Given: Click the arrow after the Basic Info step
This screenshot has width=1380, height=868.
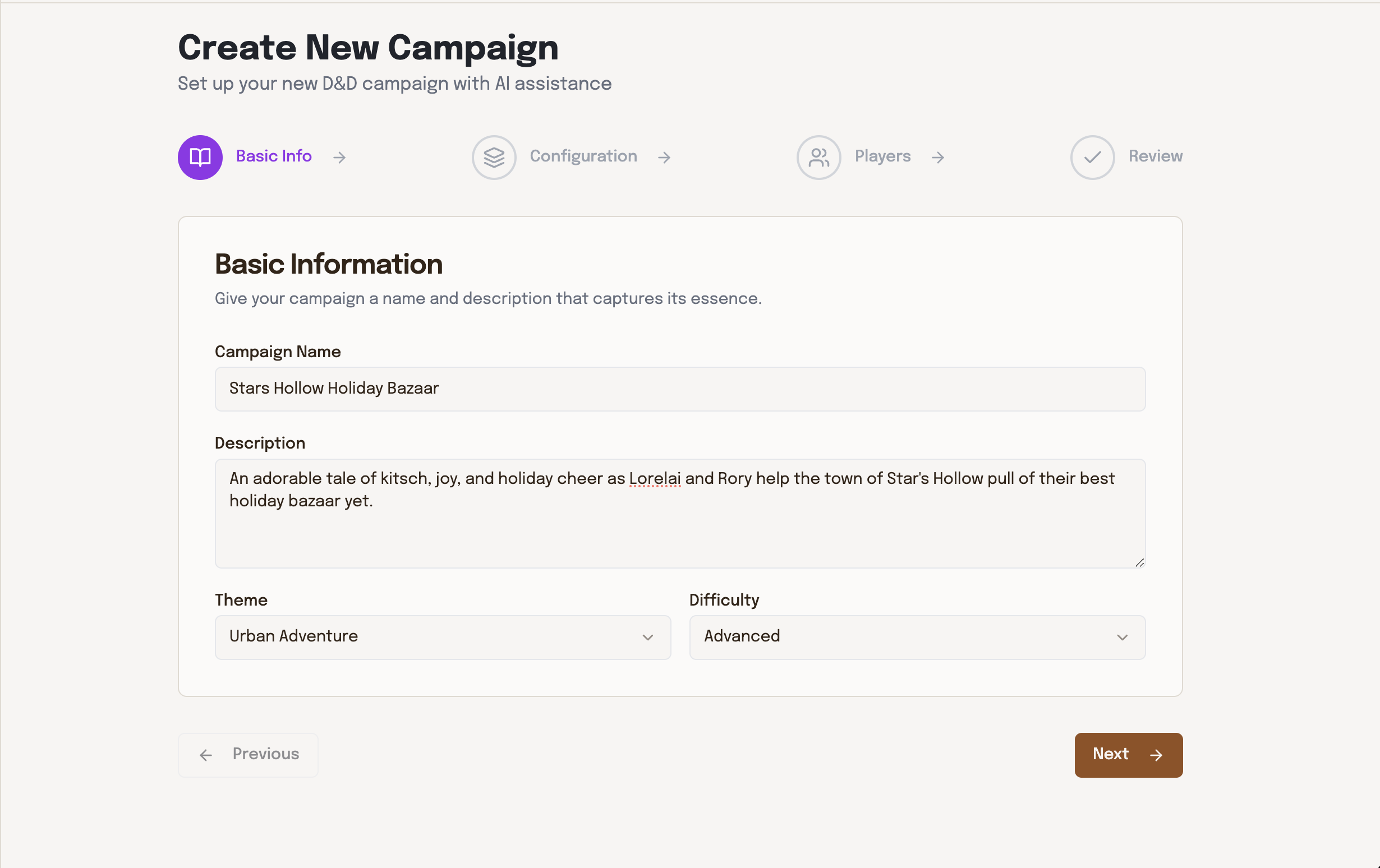Looking at the screenshot, I should (339, 157).
